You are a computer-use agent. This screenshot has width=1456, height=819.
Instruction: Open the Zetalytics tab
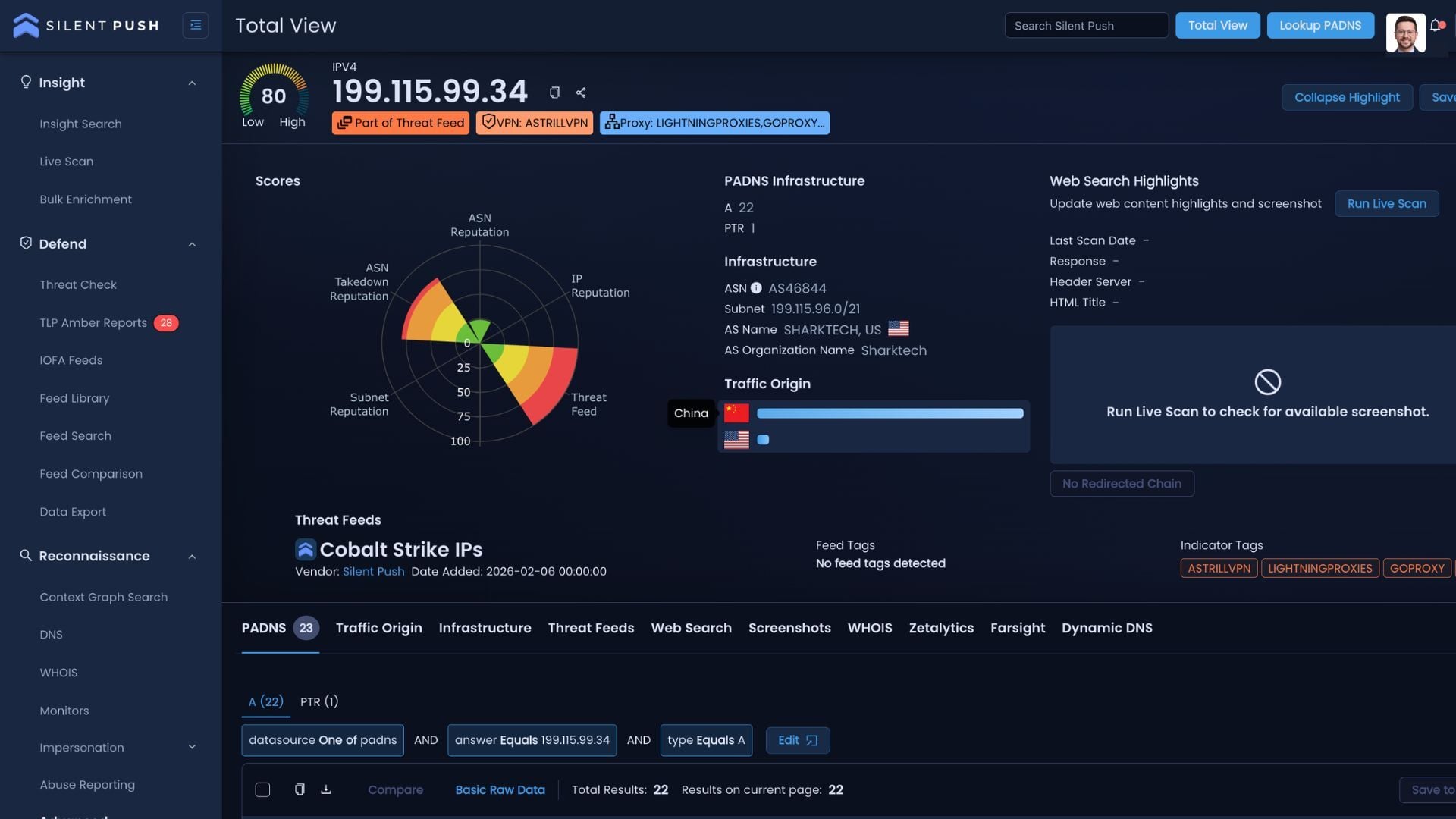coord(941,628)
